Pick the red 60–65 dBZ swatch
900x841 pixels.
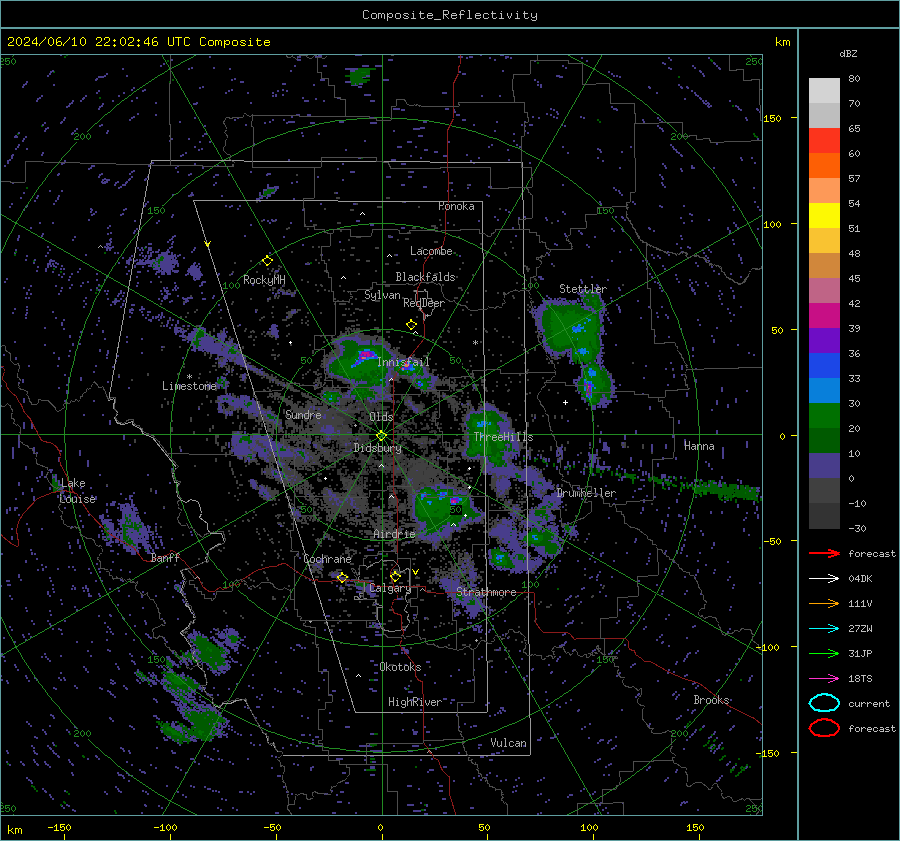point(824,141)
